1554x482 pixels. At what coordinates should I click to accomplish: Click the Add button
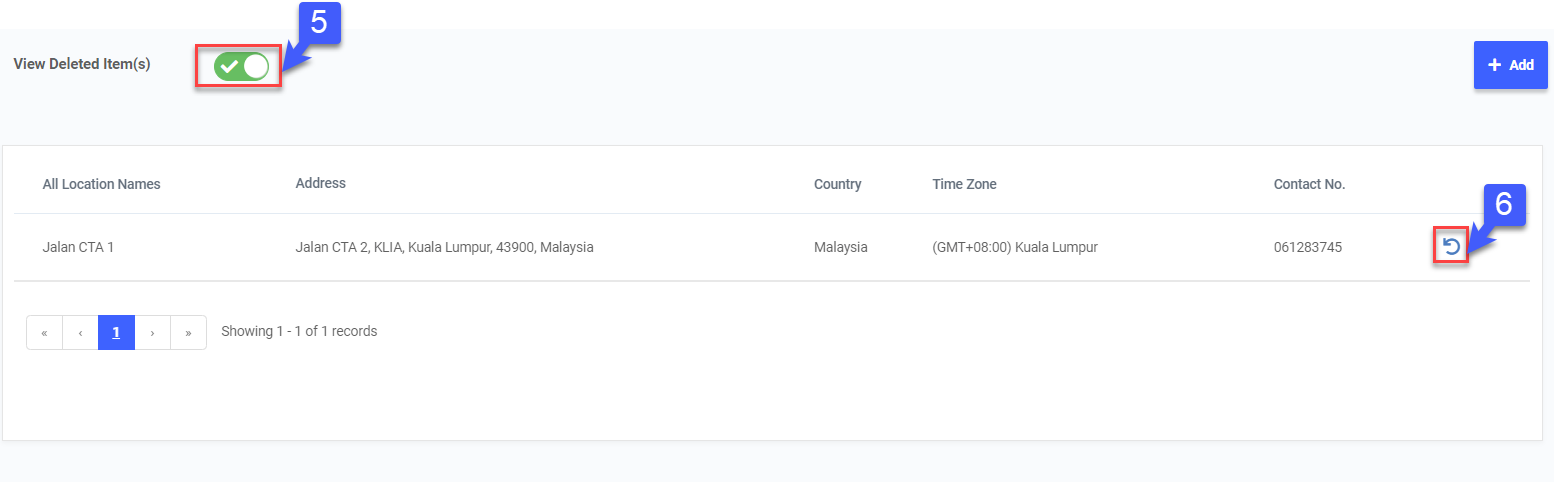pos(1510,65)
